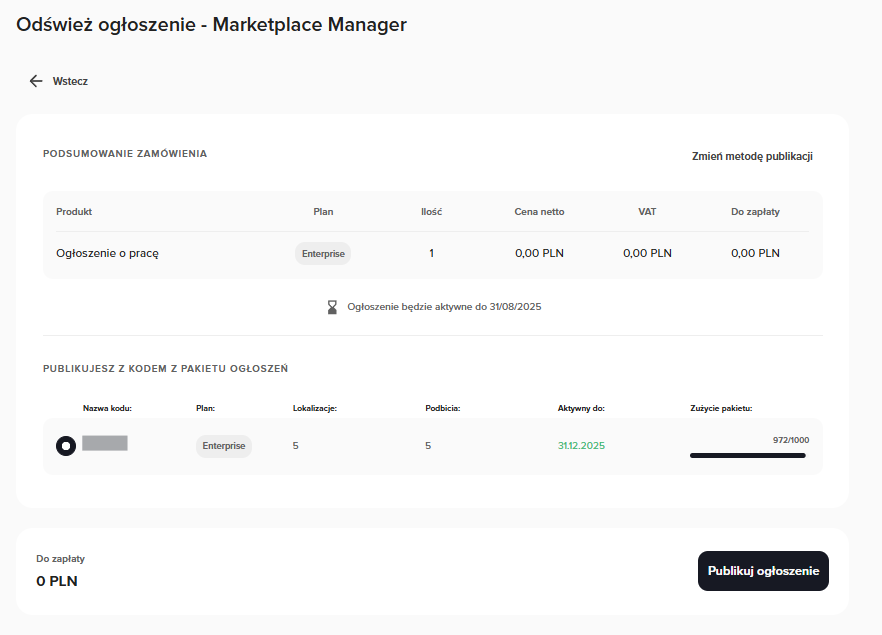Click the "Odśwież ogłoszenie" page title
882x635 pixels.
[211, 25]
